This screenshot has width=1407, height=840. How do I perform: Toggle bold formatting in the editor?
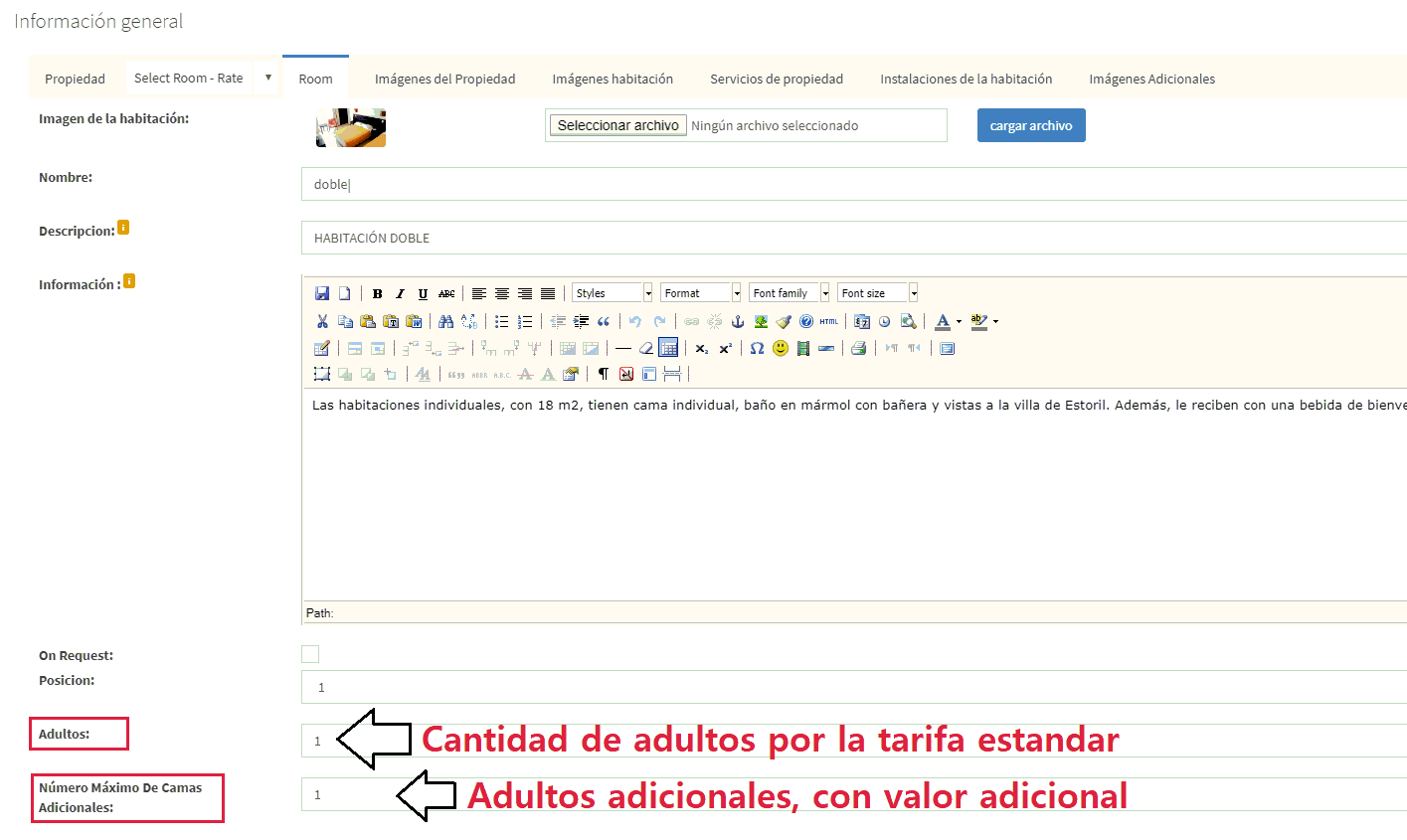pyautogui.click(x=378, y=293)
